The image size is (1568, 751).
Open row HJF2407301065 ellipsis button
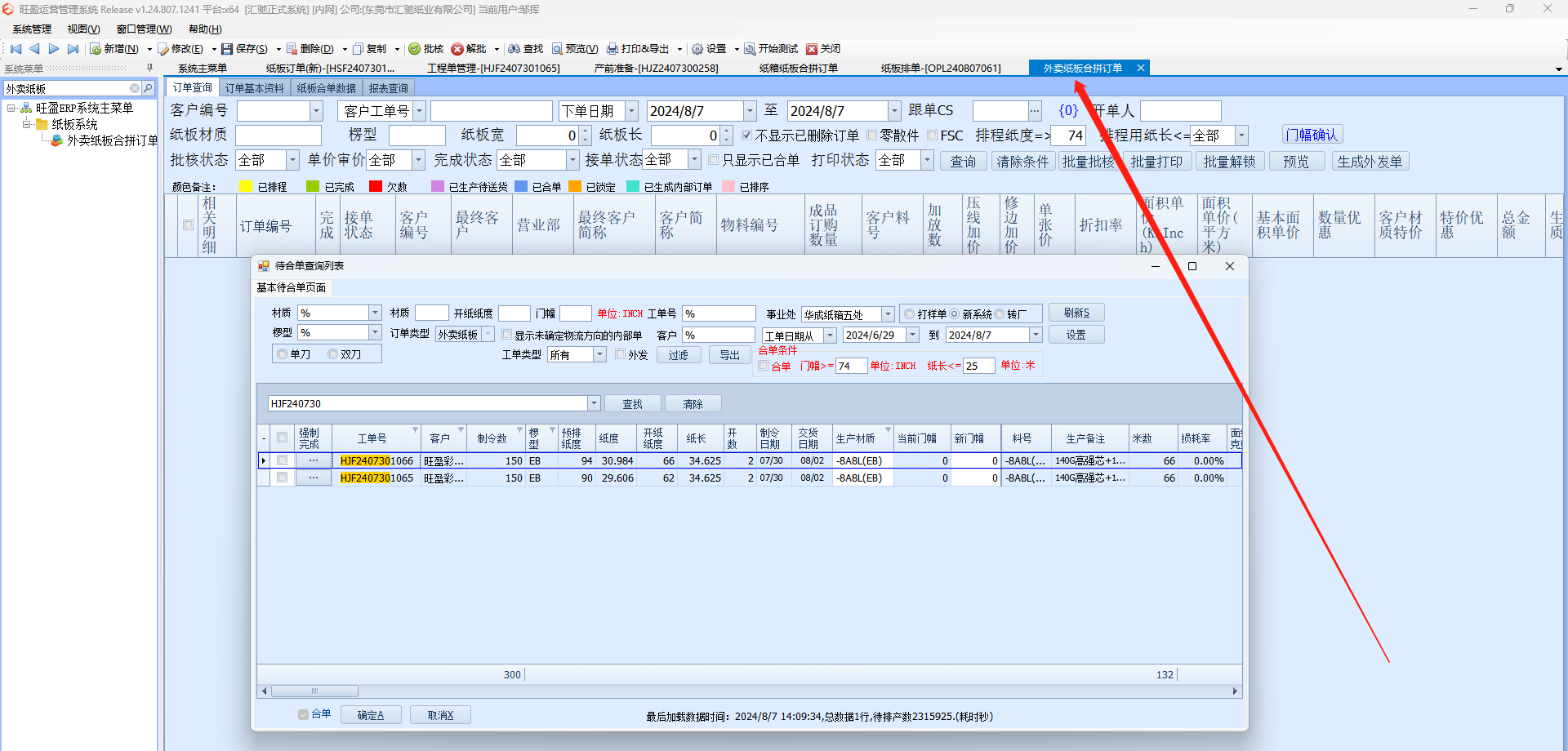click(x=314, y=478)
